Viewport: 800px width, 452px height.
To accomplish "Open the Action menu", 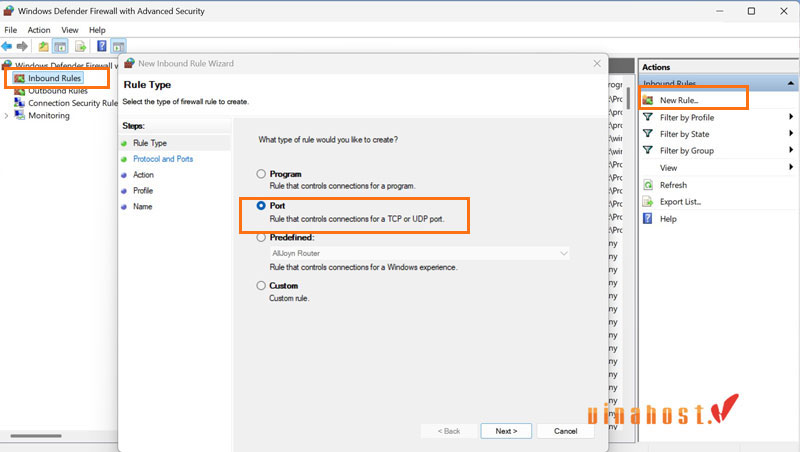I will [39, 30].
